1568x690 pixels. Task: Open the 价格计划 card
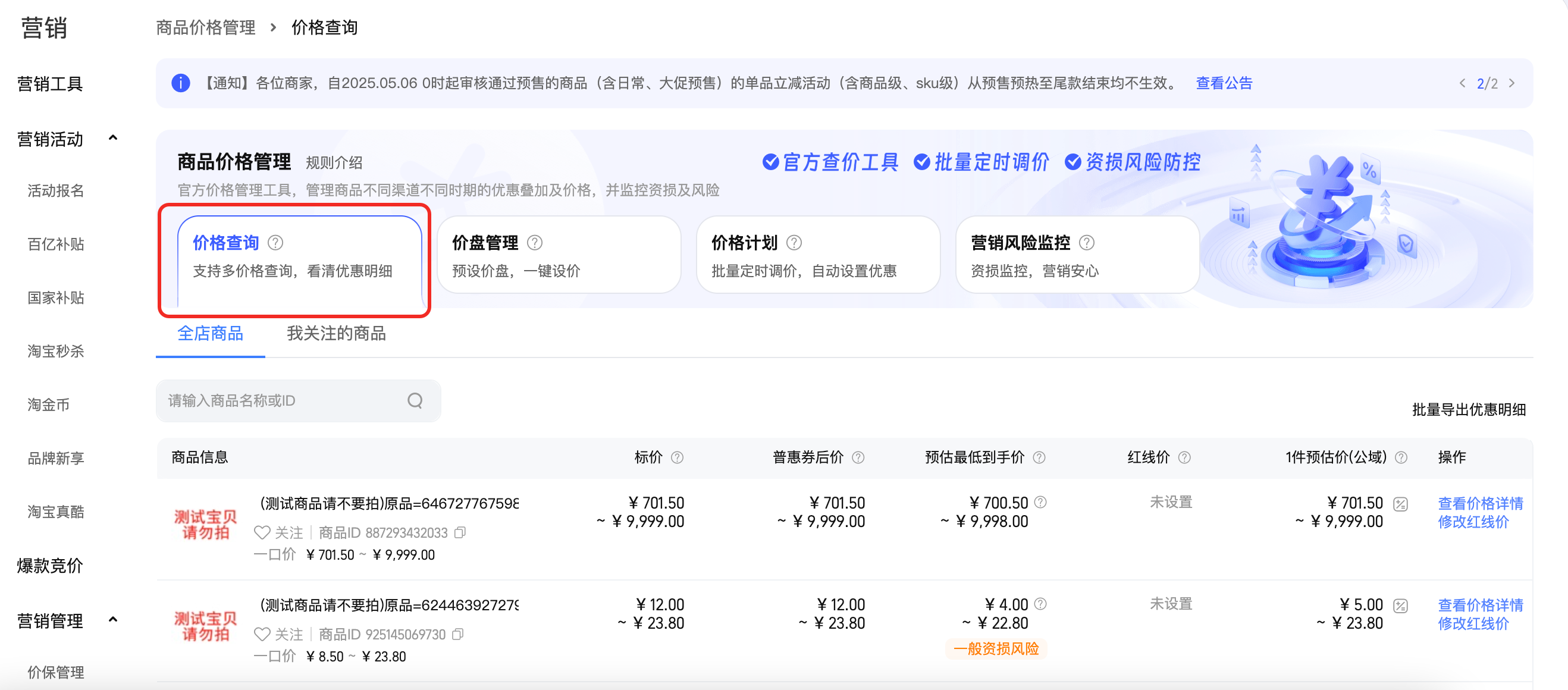pos(818,255)
